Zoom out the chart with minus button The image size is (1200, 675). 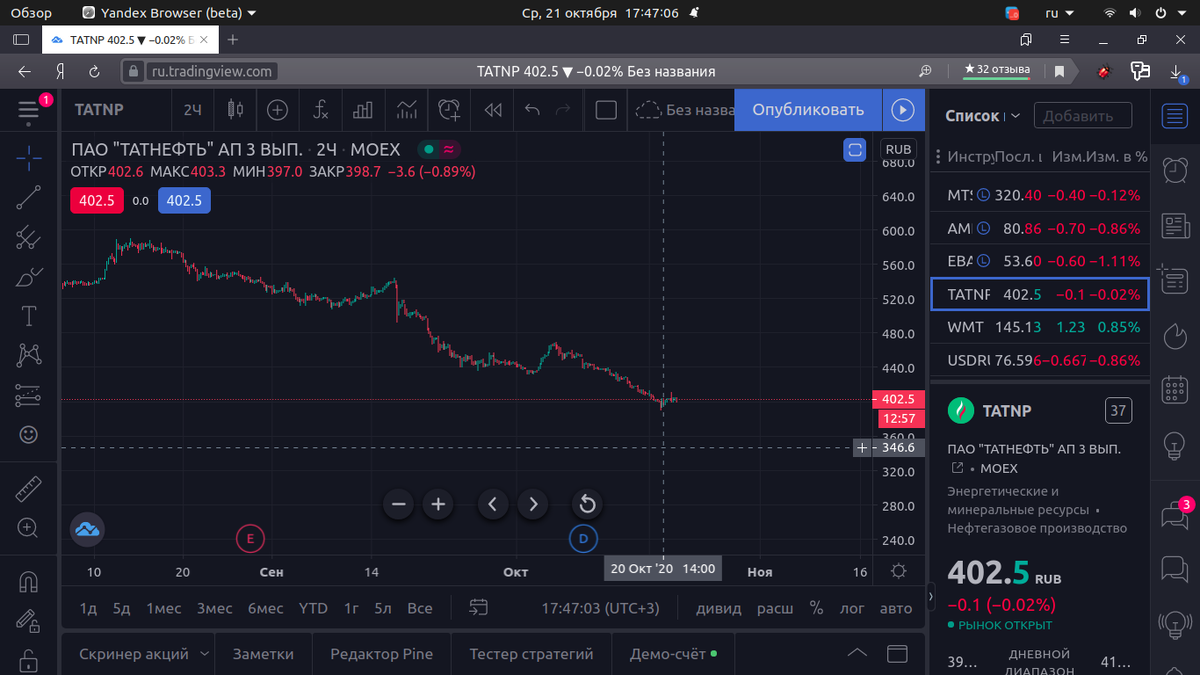point(398,504)
